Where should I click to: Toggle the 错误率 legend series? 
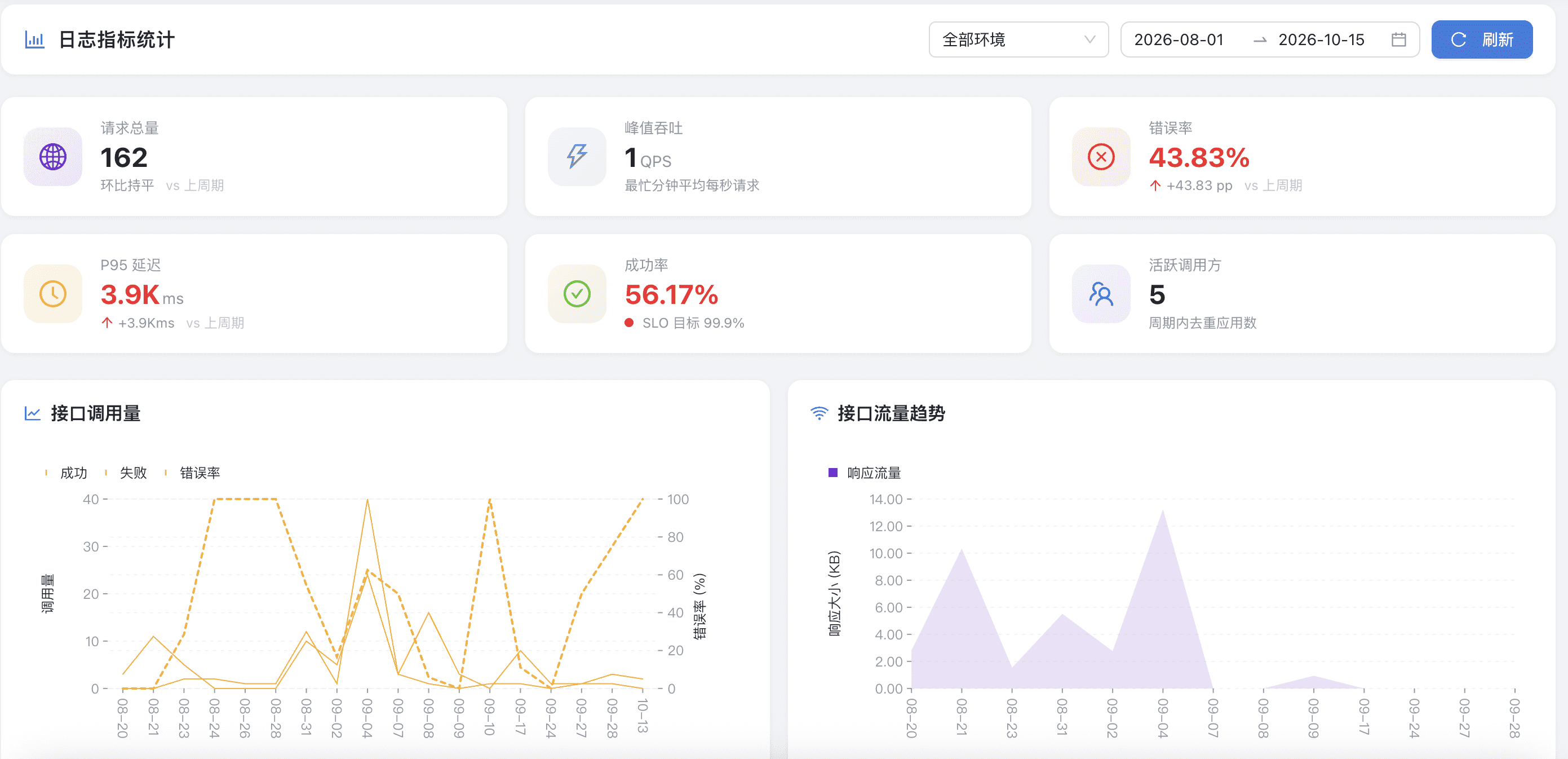[x=192, y=473]
